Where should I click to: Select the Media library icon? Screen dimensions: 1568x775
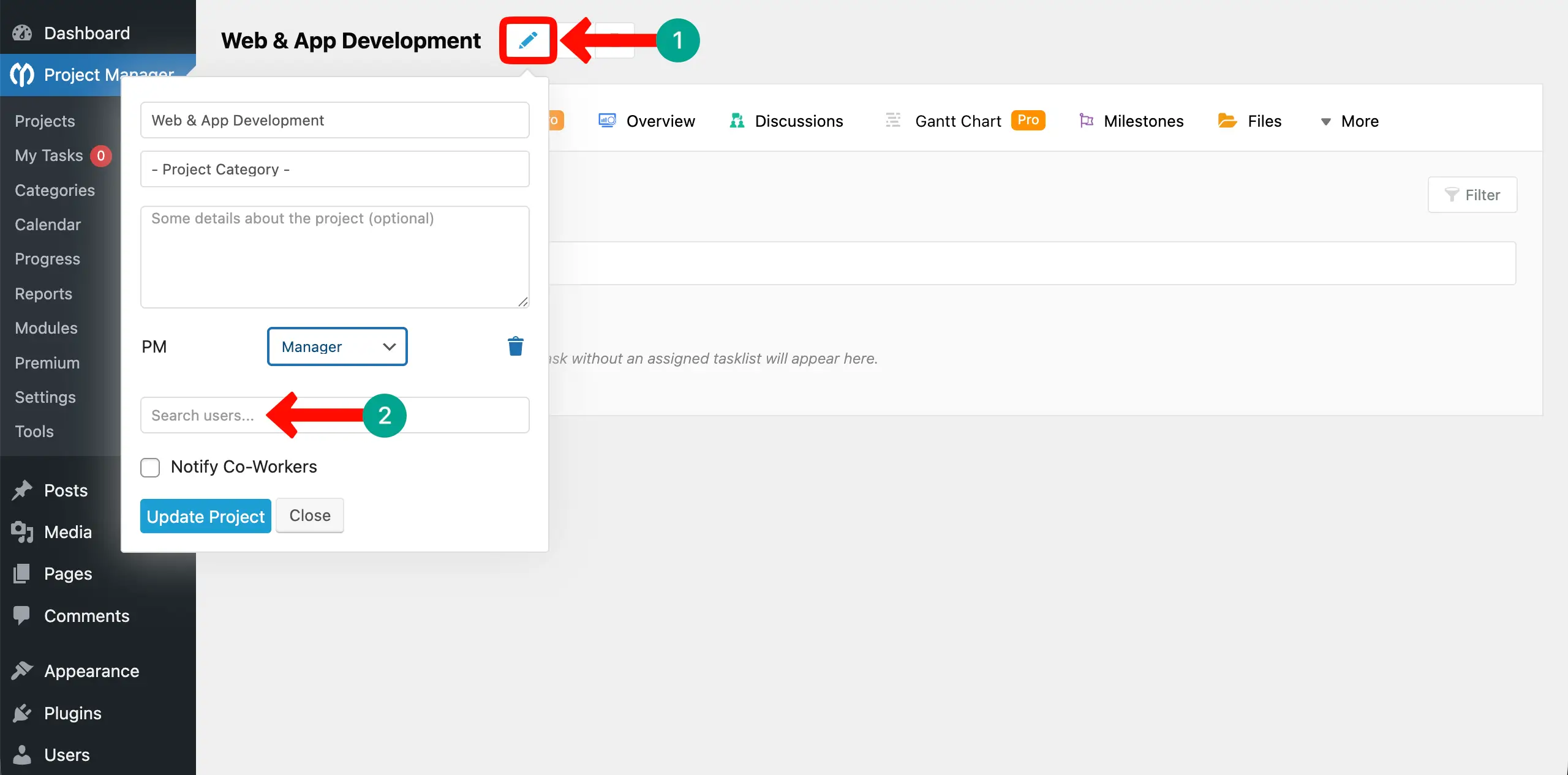pos(21,531)
